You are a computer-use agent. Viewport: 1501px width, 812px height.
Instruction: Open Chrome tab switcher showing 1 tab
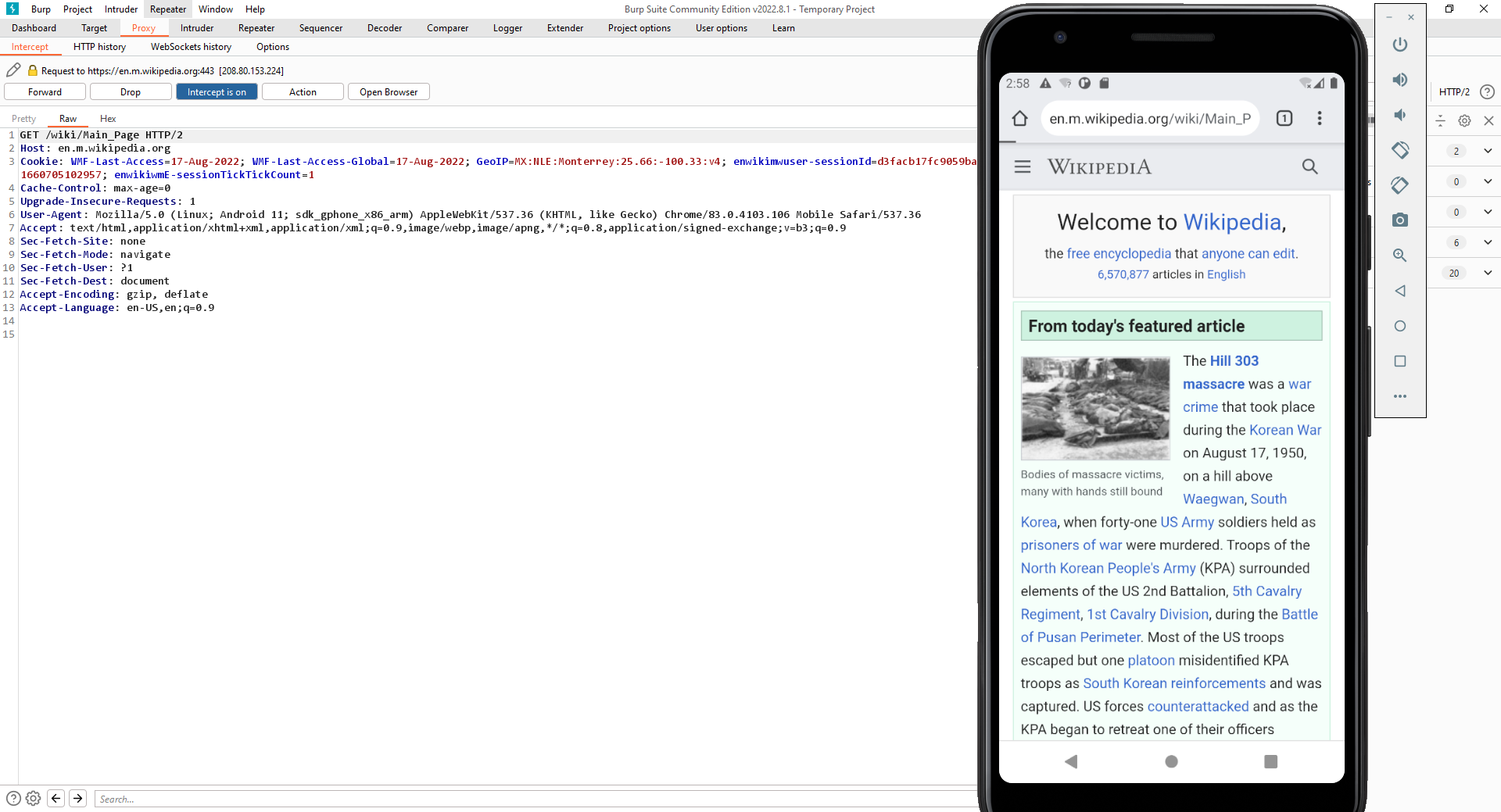pos(1284,118)
